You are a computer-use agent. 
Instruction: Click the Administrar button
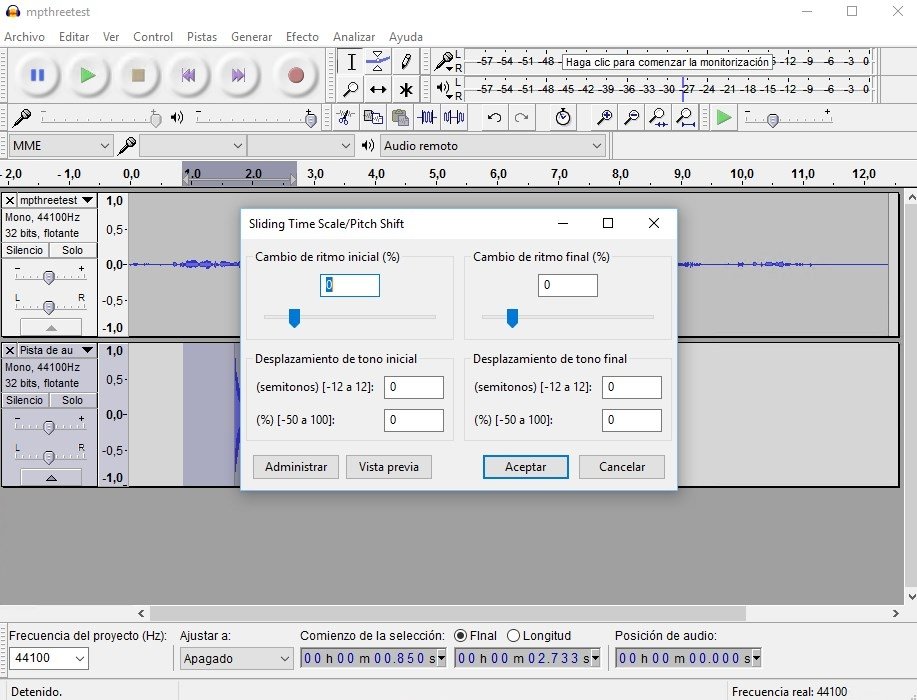click(296, 467)
